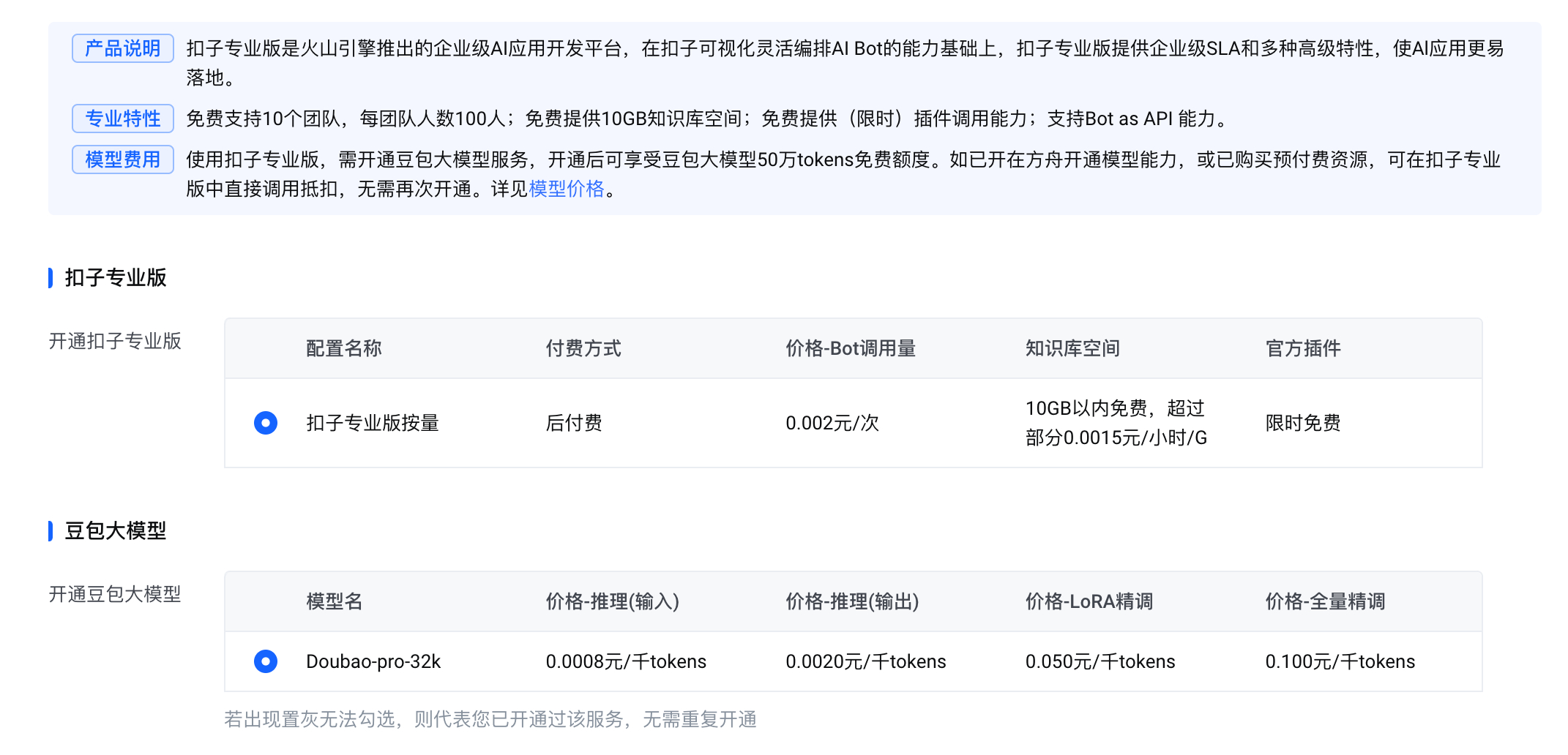Click the 官方插件 column header

[1303, 348]
